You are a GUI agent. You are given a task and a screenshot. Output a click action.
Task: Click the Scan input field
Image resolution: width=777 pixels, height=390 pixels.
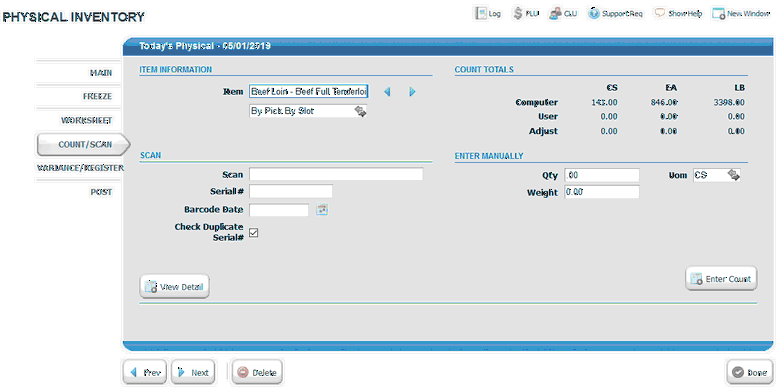[336, 174]
